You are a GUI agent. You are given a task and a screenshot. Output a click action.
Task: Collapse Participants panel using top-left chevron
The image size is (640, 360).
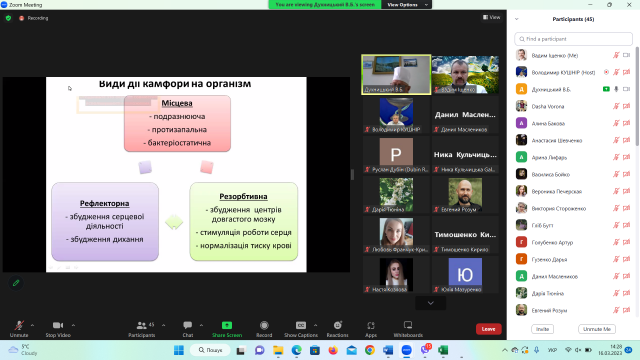517,19
